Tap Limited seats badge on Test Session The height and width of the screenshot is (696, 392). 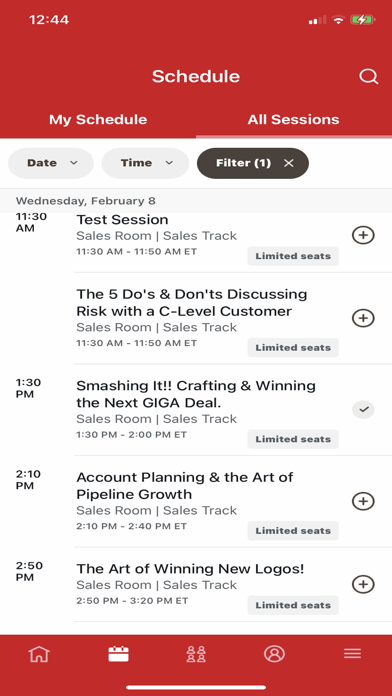pyautogui.click(x=293, y=256)
